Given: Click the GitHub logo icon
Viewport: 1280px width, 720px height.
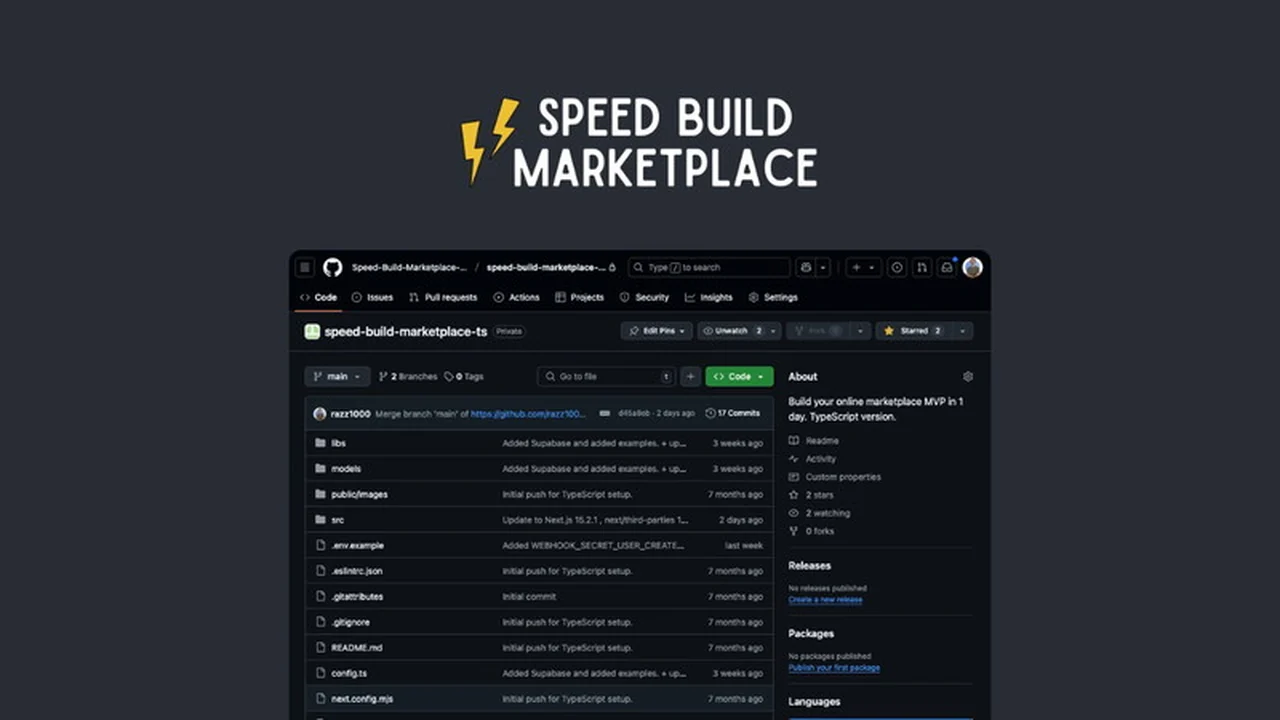Looking at the screenshot, I should click(x=333, y=267).
